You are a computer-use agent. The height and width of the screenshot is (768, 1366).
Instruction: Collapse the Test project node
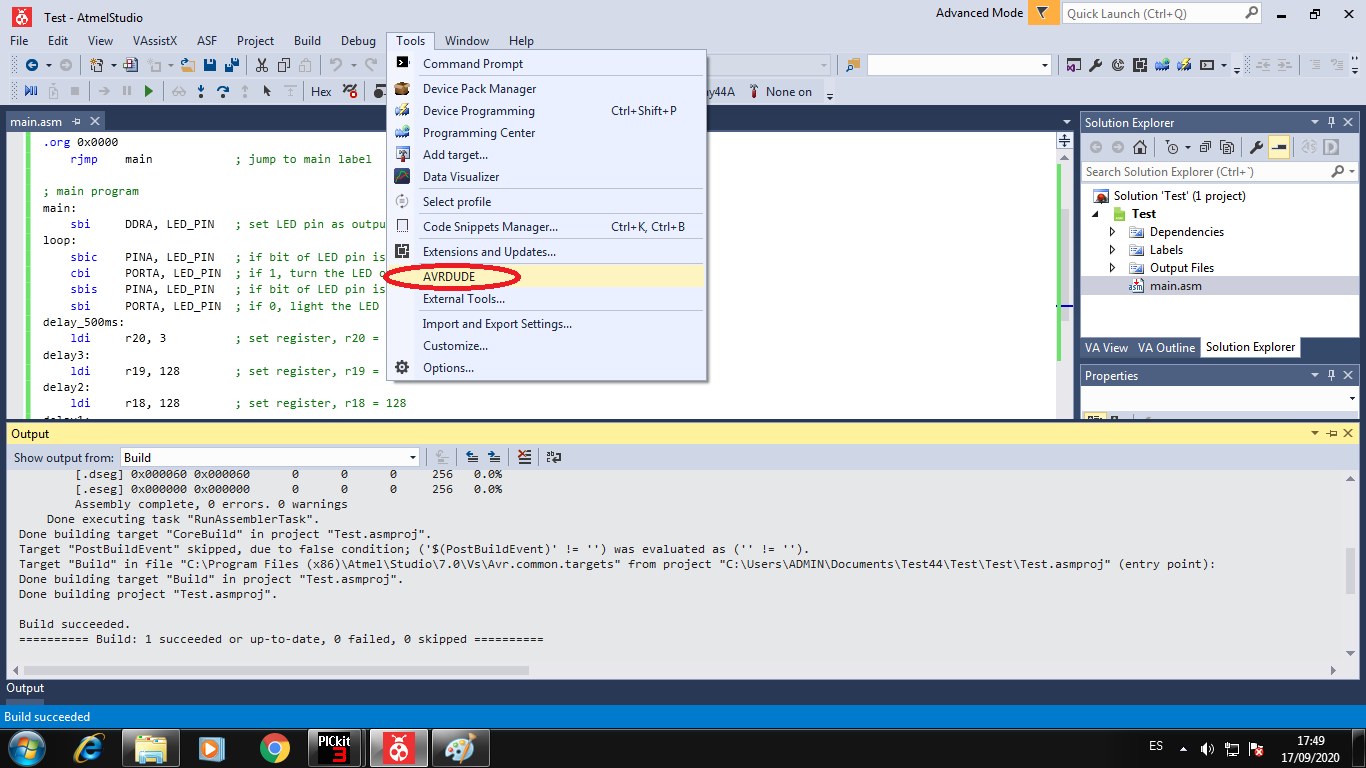[x=1094, y=214]
